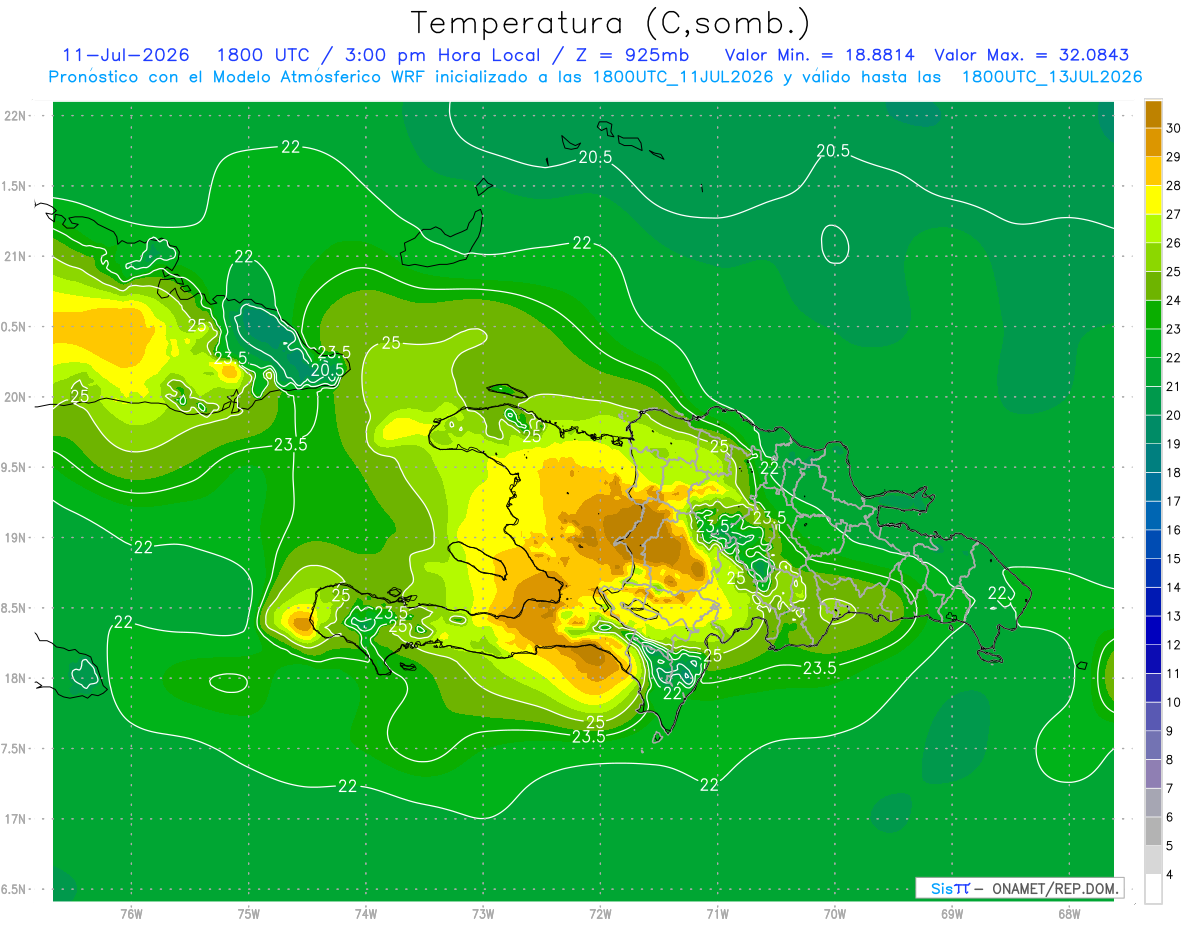Select legend value label '4'
This screenshot has height=927, width=1200.
click(1171, 875)
